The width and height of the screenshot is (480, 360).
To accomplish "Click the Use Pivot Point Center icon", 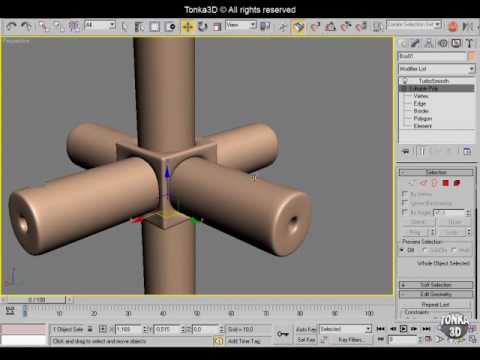I will pyautogui.click(x=265, y=26).
